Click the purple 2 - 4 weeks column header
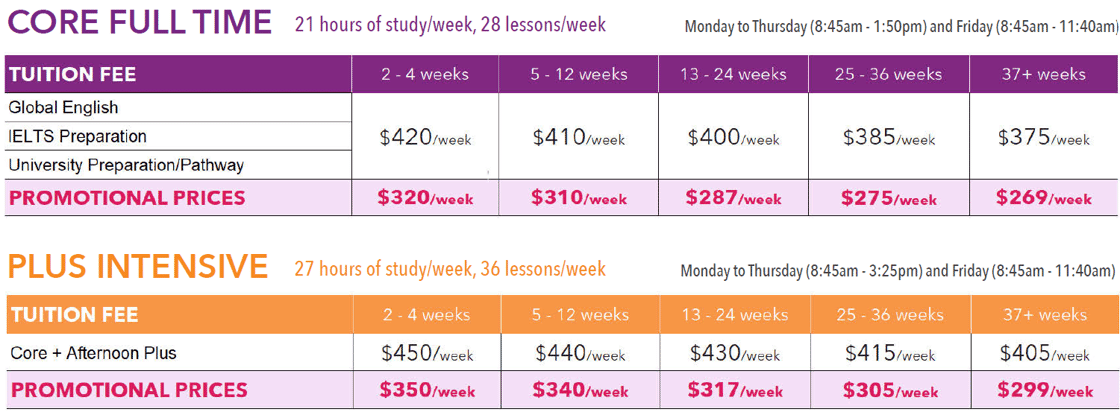1120x412 pixels. pyautogui.click(x=425, y=74)
